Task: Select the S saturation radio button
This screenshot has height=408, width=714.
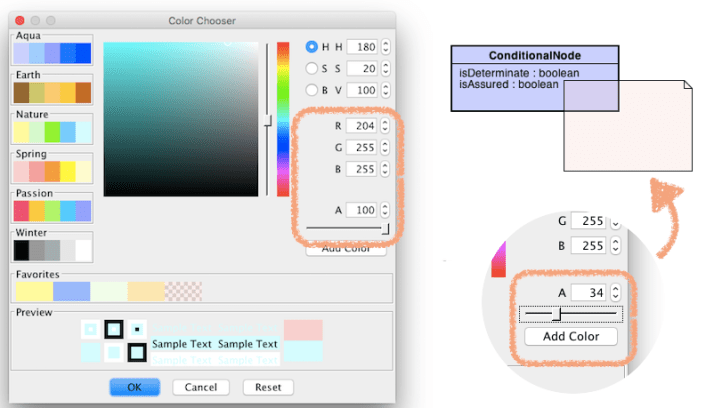Action: coord(311,68)
